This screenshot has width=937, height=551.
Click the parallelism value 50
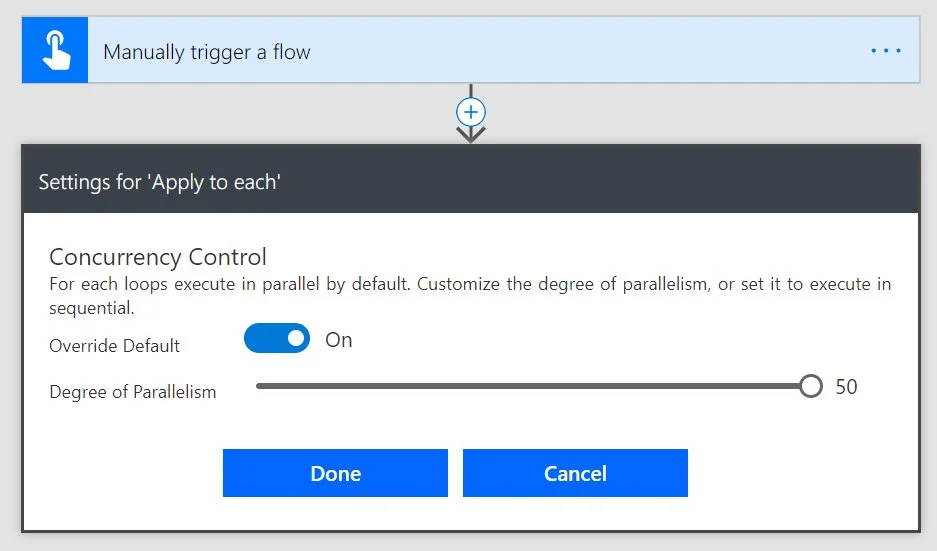pyautogui.click(x=846, y=387)
